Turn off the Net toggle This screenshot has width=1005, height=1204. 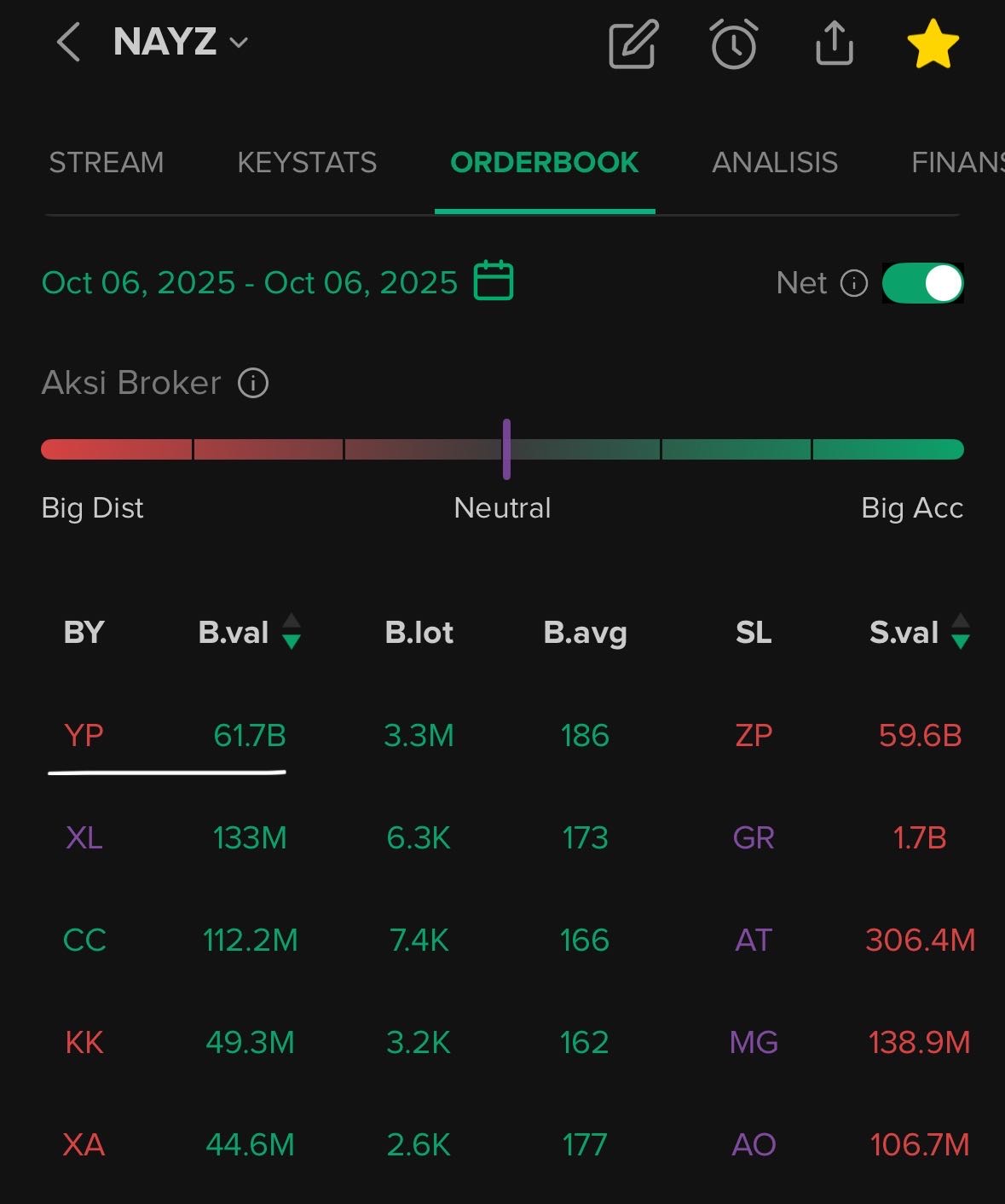(x=922, y=283)
